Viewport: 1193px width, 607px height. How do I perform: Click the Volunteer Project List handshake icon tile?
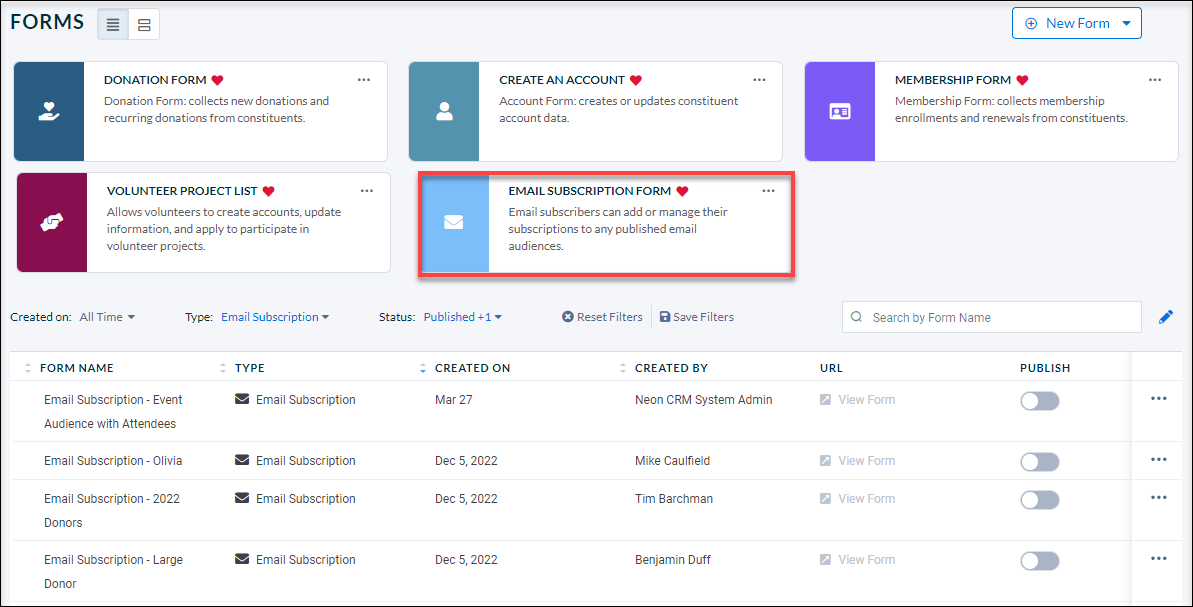coord(52,223)
